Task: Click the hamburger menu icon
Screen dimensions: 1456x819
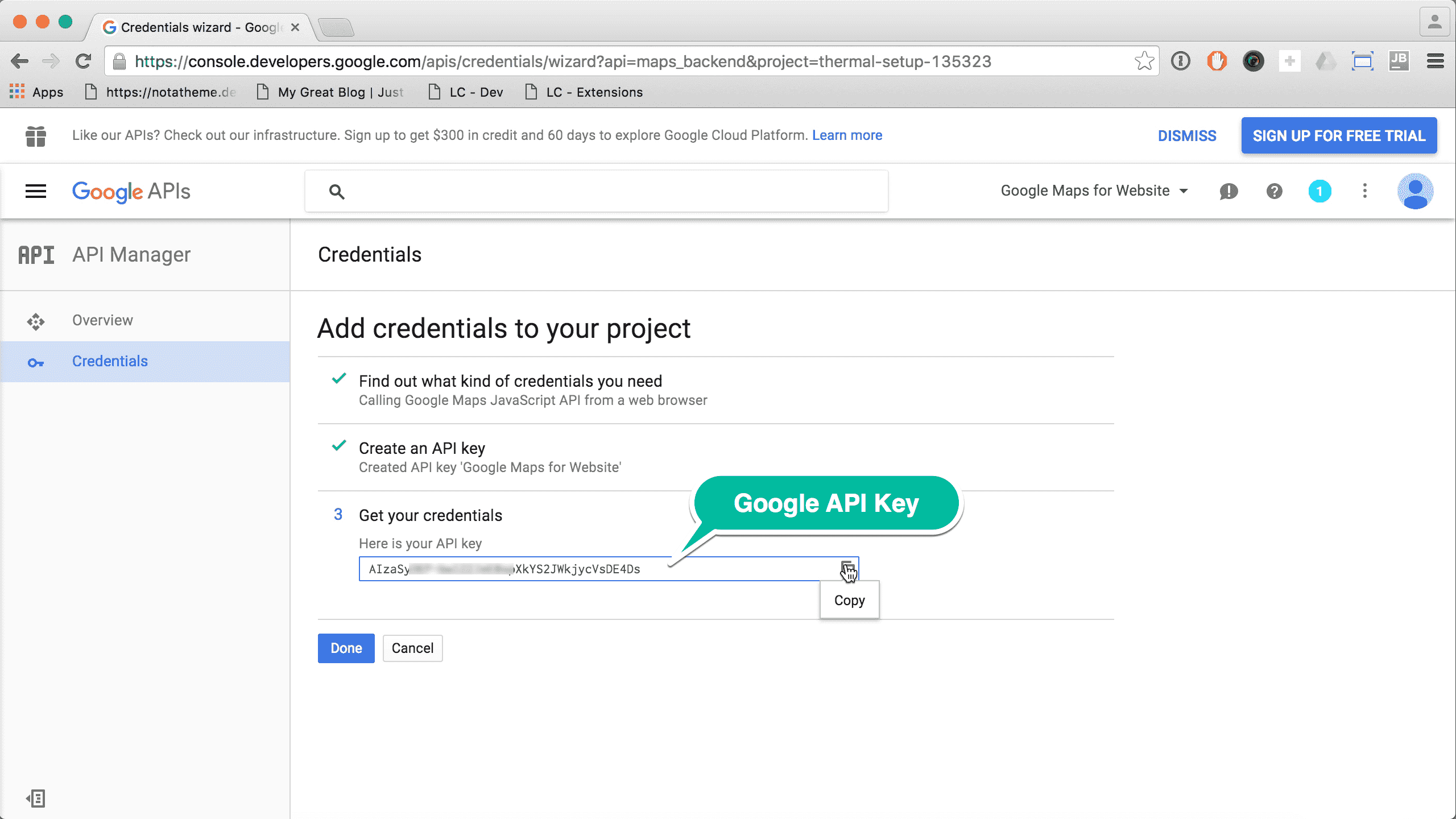Action: 35,191
